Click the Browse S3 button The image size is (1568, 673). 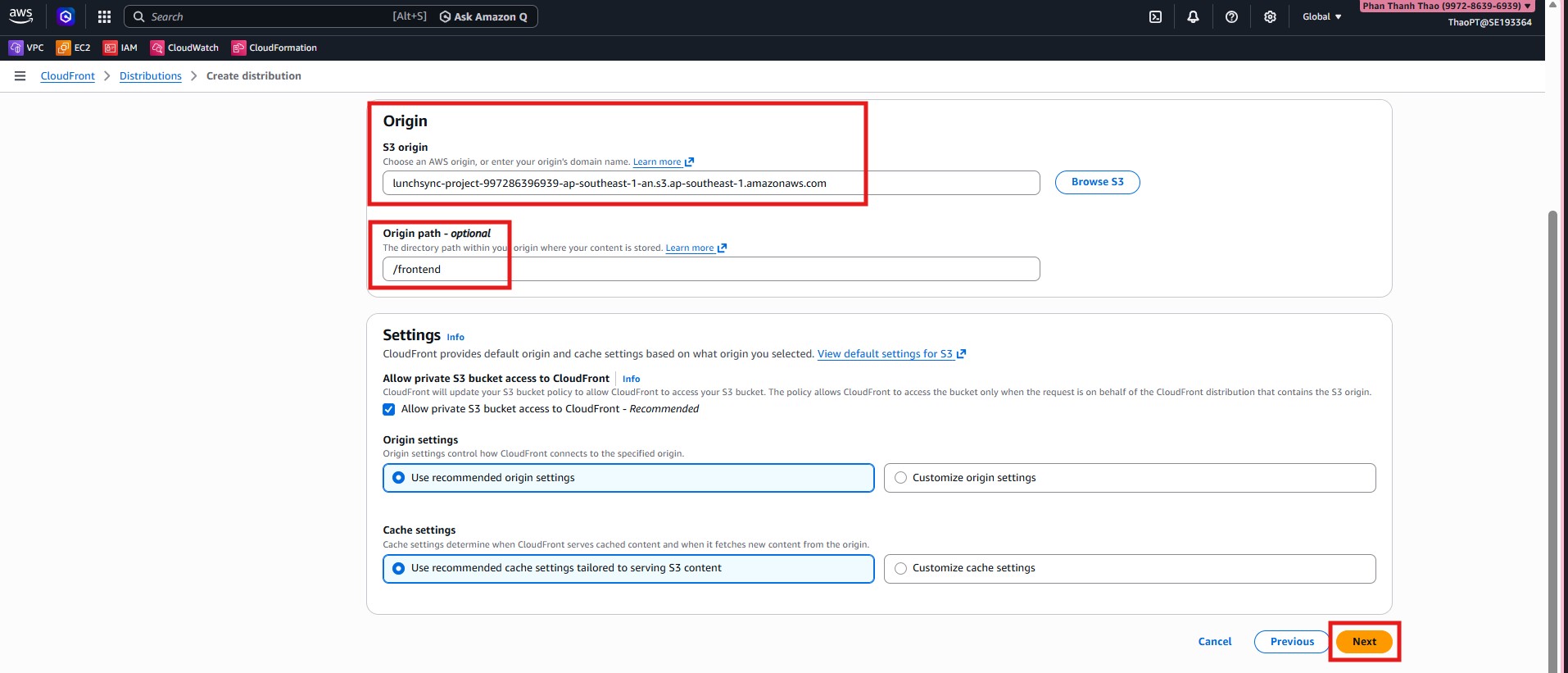pyautogui.click(x=1097, y=182)
